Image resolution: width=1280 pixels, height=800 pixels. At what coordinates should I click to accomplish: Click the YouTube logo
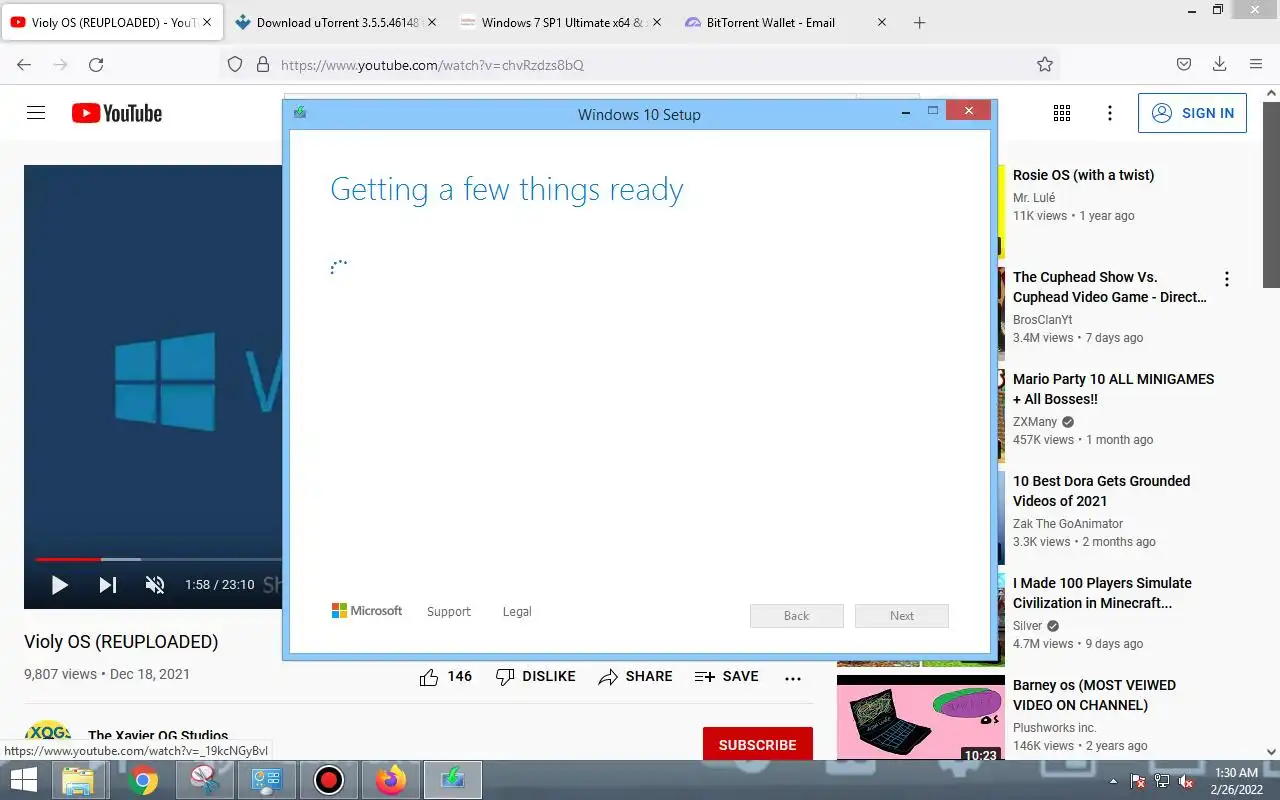coord(117,113)
